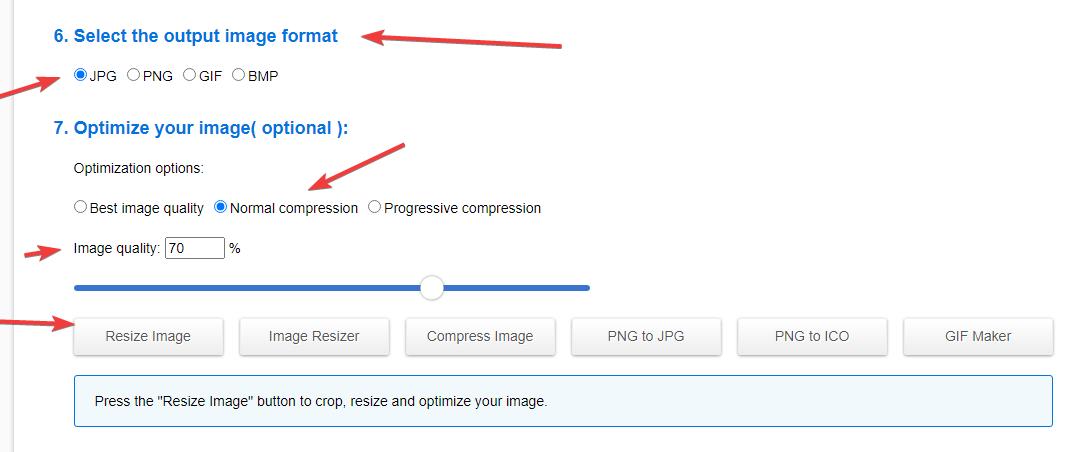The width and height of the screenshot is (1073, 452).
Task: Enable Best image quality option
Action: pyautogui.click(x=80, y=208)
